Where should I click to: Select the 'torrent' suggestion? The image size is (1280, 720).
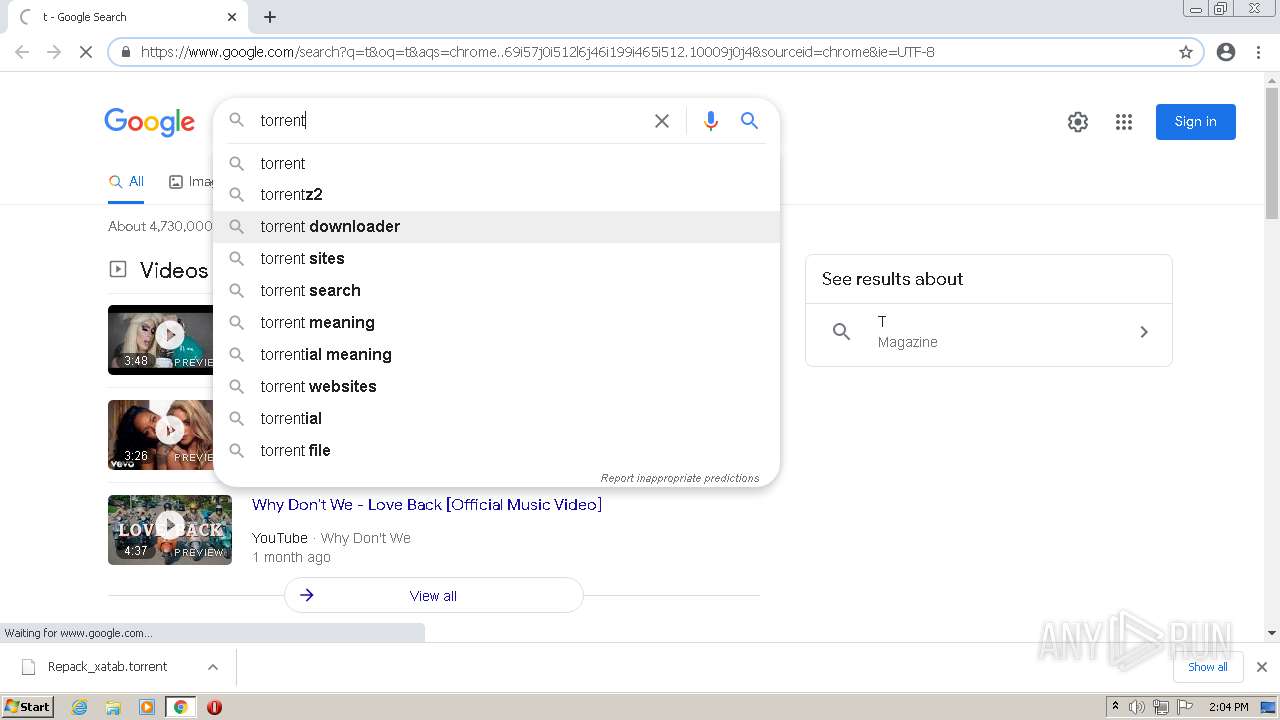tap(496, 163)
